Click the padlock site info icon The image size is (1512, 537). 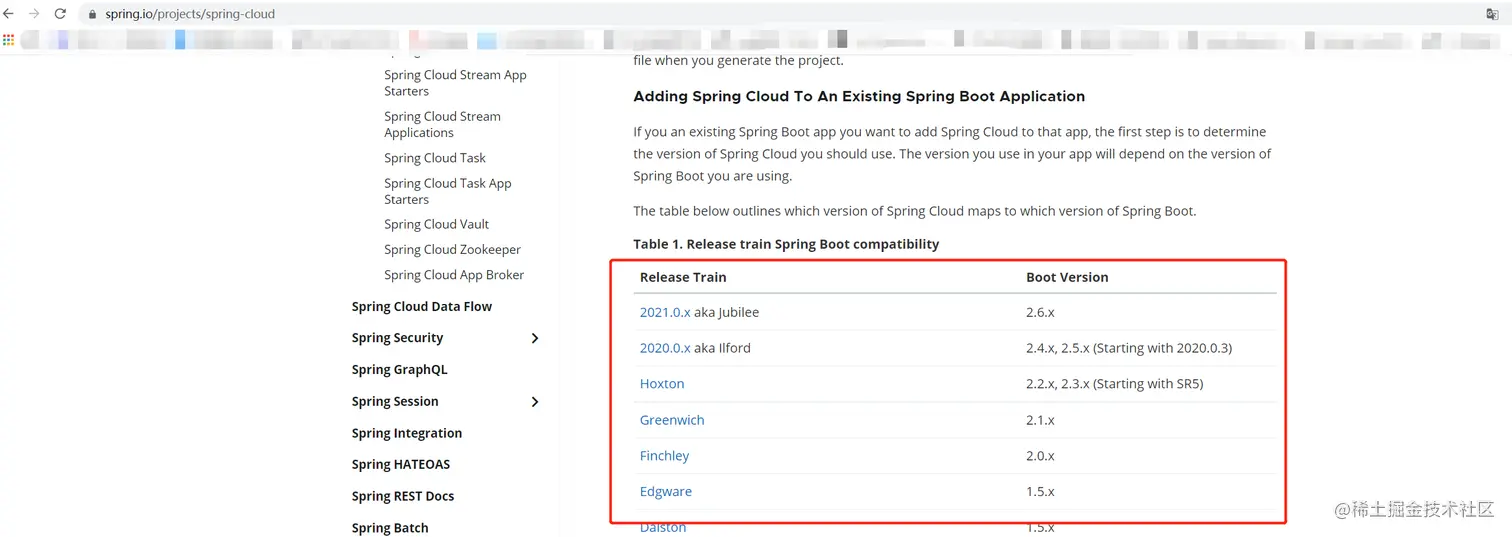93,15
